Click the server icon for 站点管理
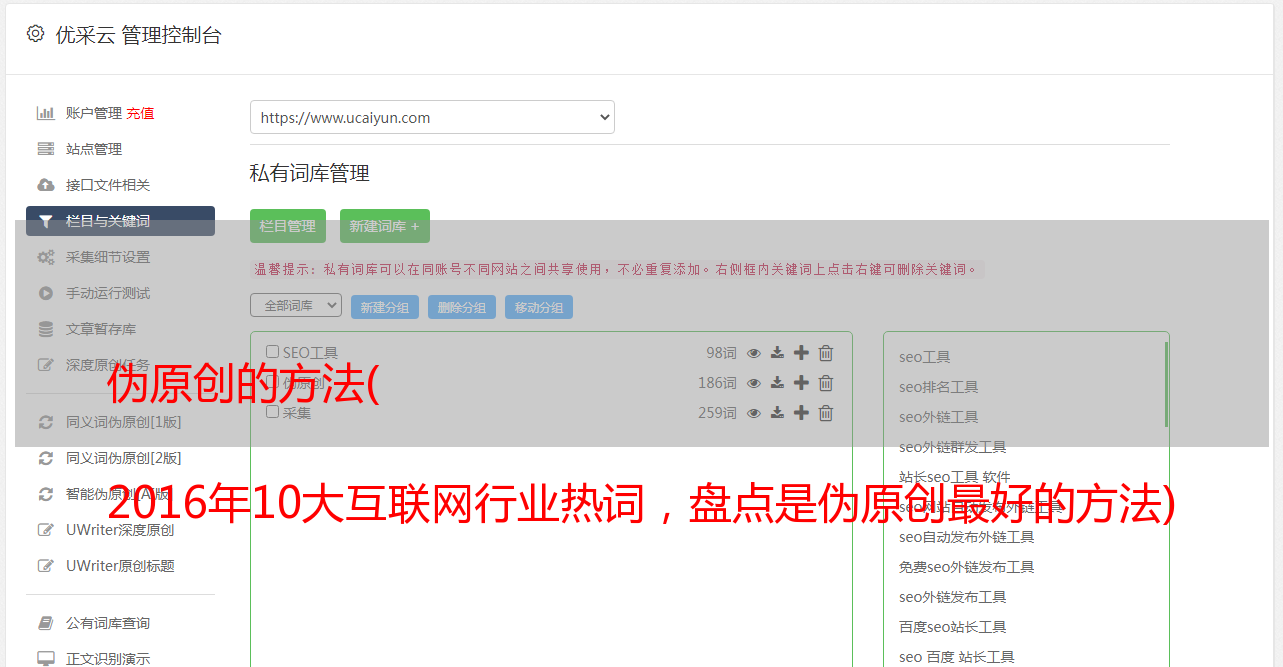 point(46,149)
